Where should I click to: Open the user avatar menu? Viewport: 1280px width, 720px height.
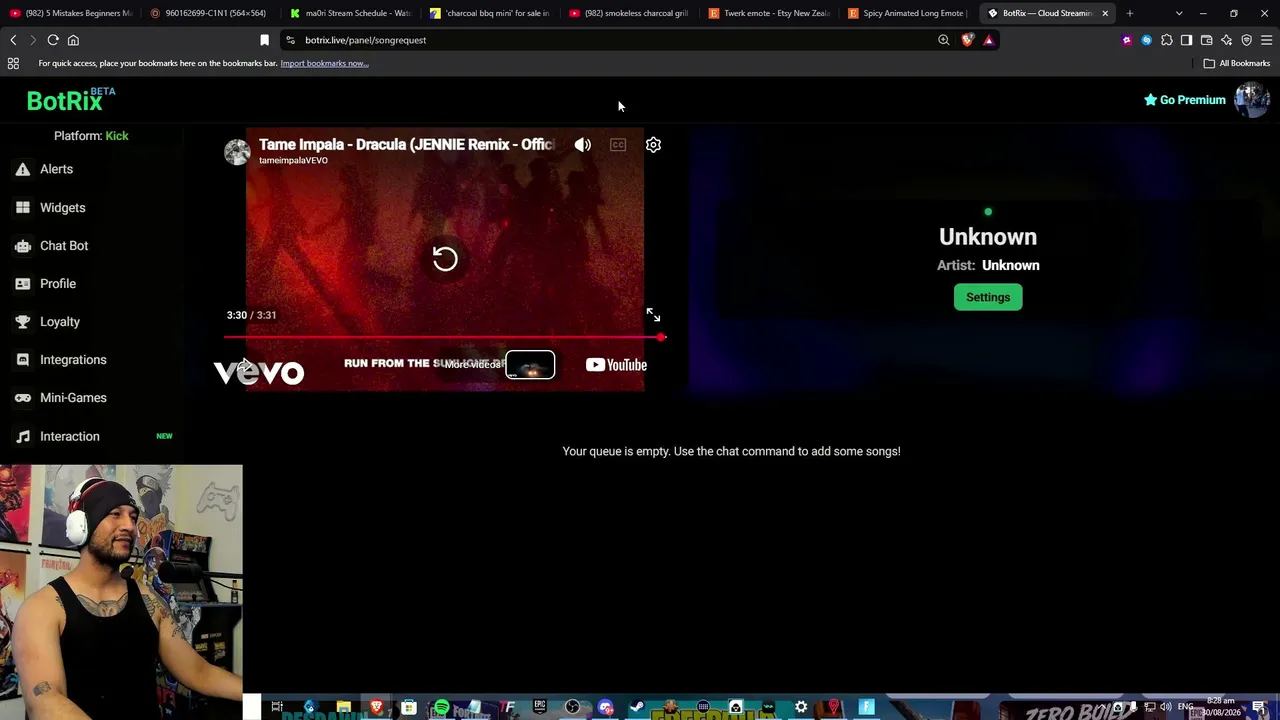(x=1252, y=100)
